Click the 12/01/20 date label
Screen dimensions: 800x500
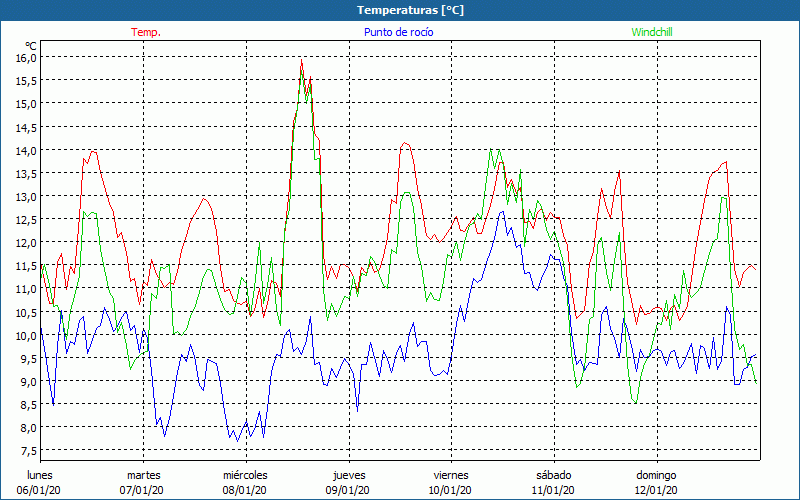click(656, 490)
